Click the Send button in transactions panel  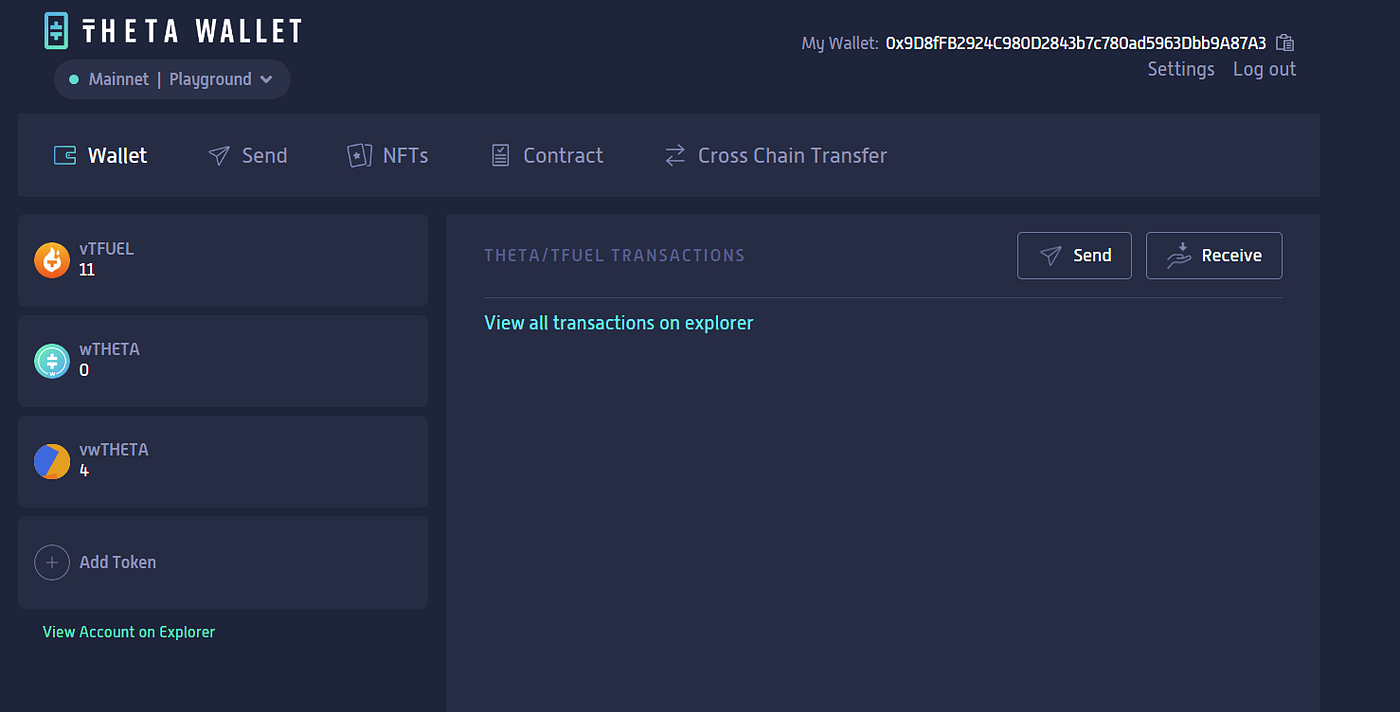[1074, 256]
